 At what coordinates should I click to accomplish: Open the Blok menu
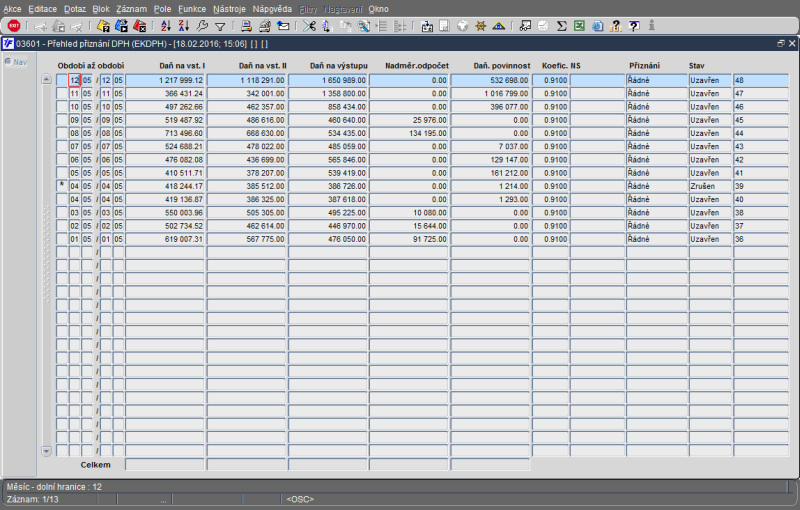tap(101, 9)
